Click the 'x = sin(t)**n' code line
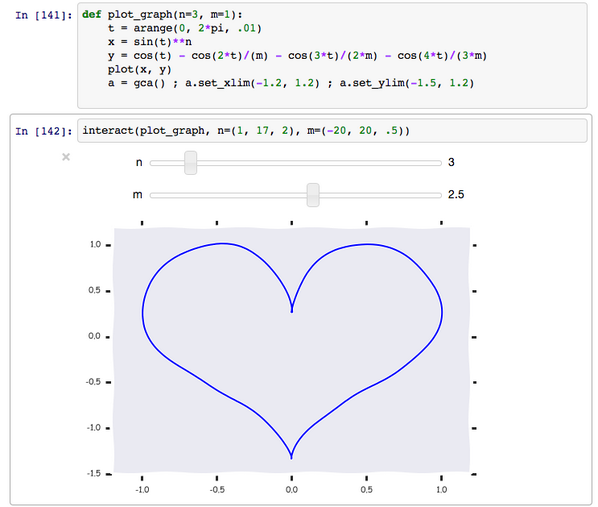The image size is (598, 507). 150,42
